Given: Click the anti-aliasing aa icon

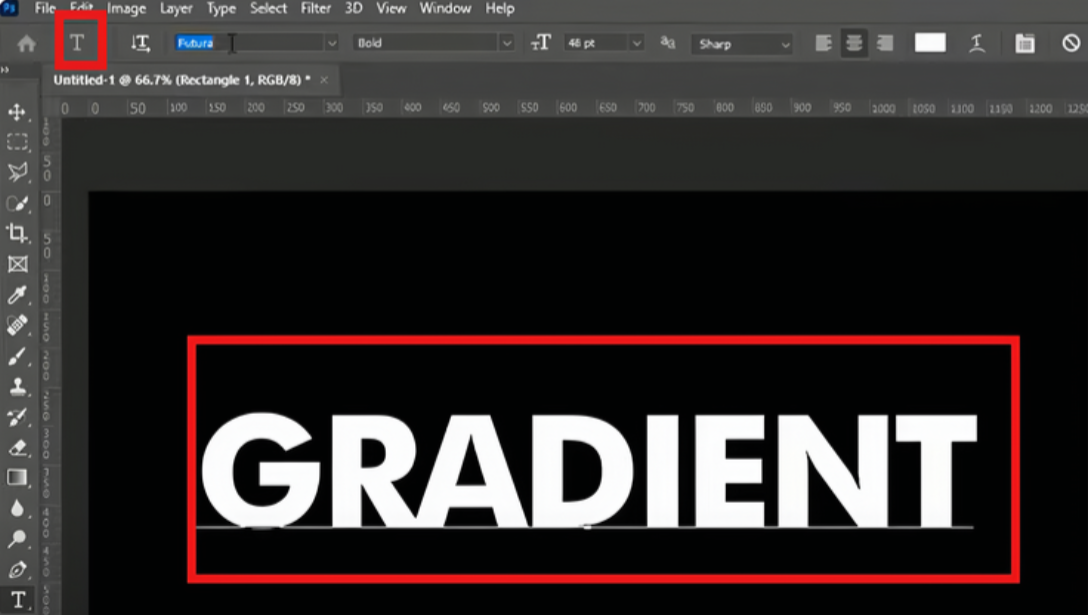Looking at the screenshot, I should (668, 43).
